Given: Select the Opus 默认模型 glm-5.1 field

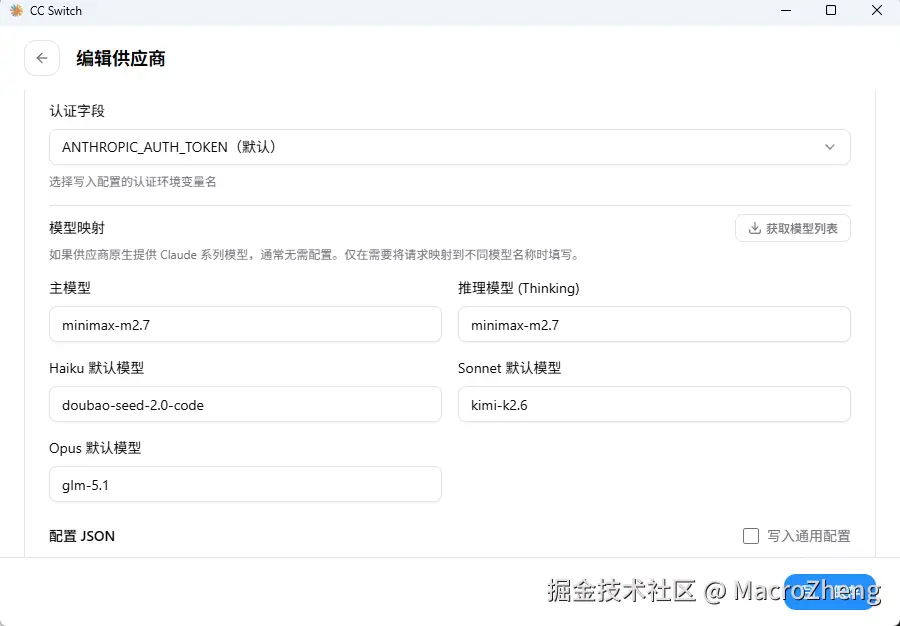Looking at the screenshot, I should point(245,484).
